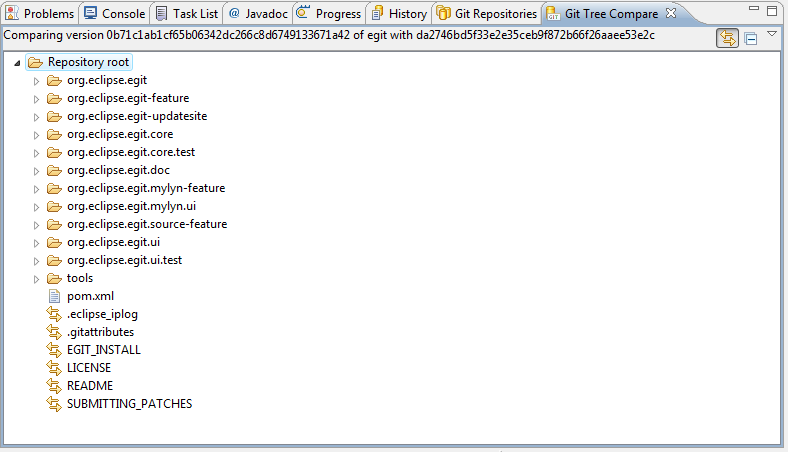This screenshot has height=452, width=788.
Task: Click the Javadoc tab icon
Action: (234, 13)
